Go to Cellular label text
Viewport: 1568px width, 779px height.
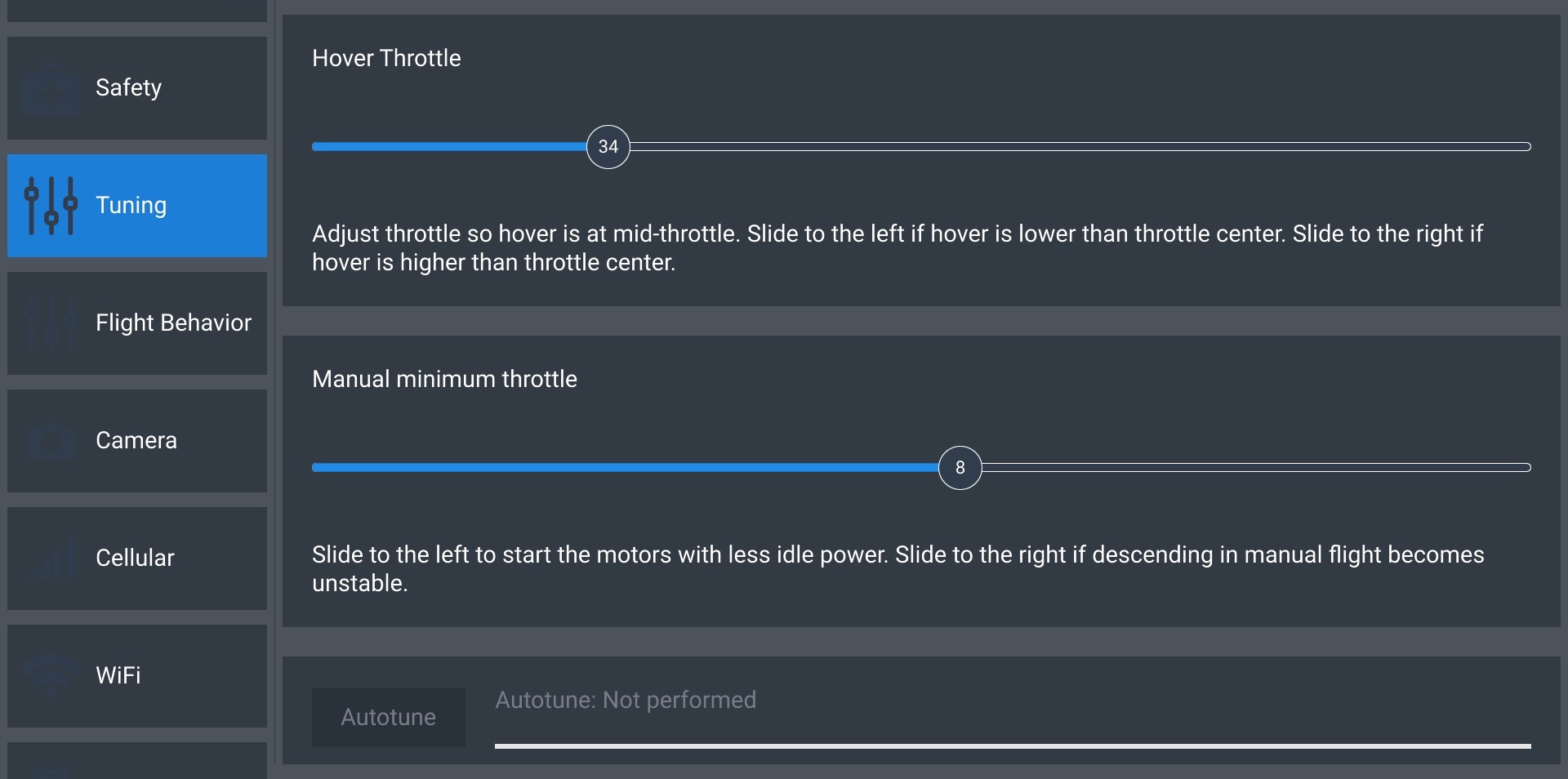(135, 559)
